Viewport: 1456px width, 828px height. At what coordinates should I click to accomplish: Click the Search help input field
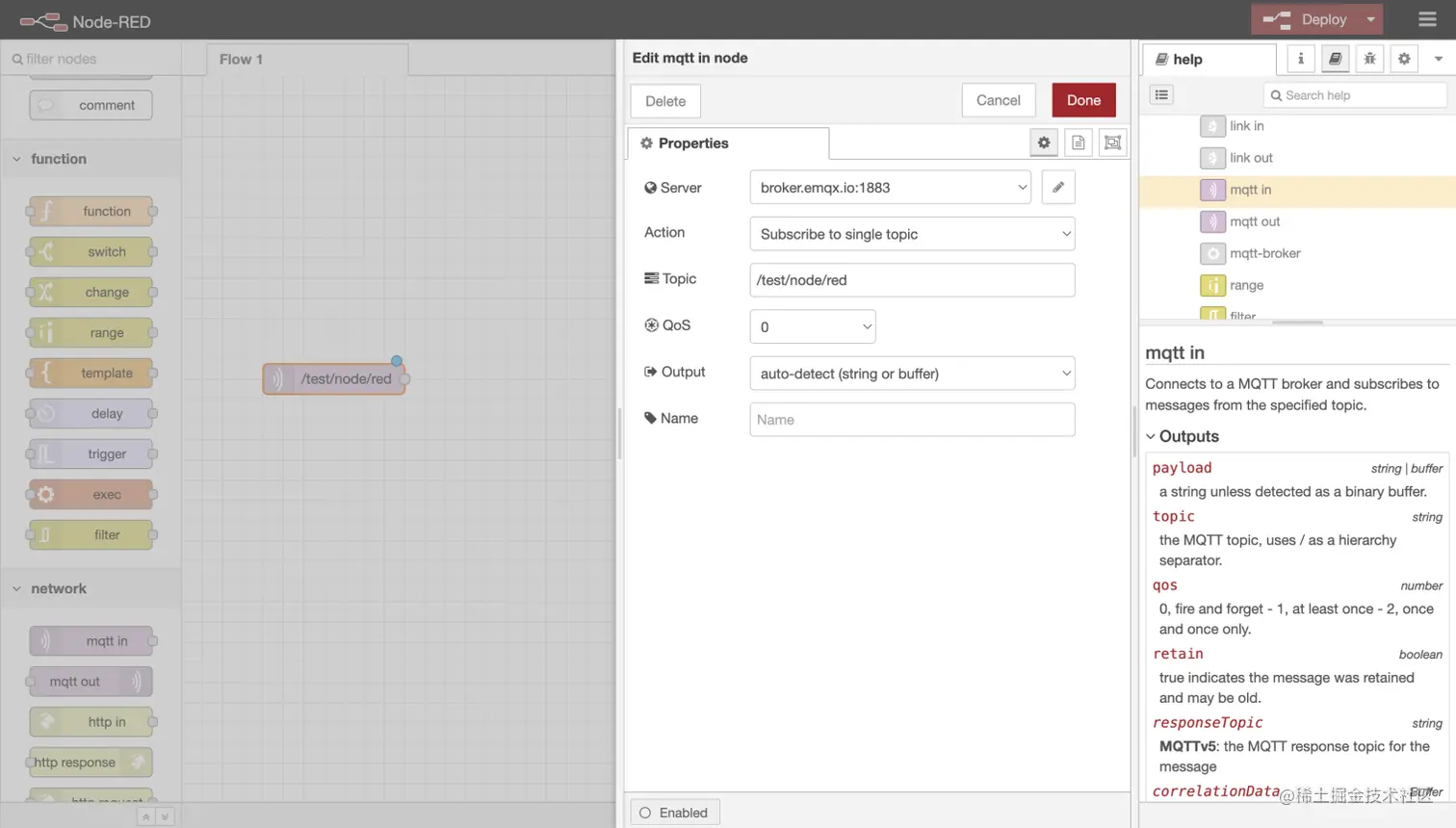click(1354, 94)
